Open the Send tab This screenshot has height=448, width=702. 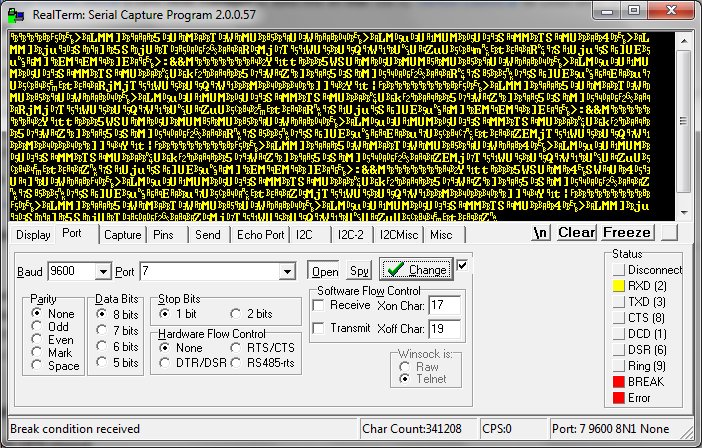(208, 235)
